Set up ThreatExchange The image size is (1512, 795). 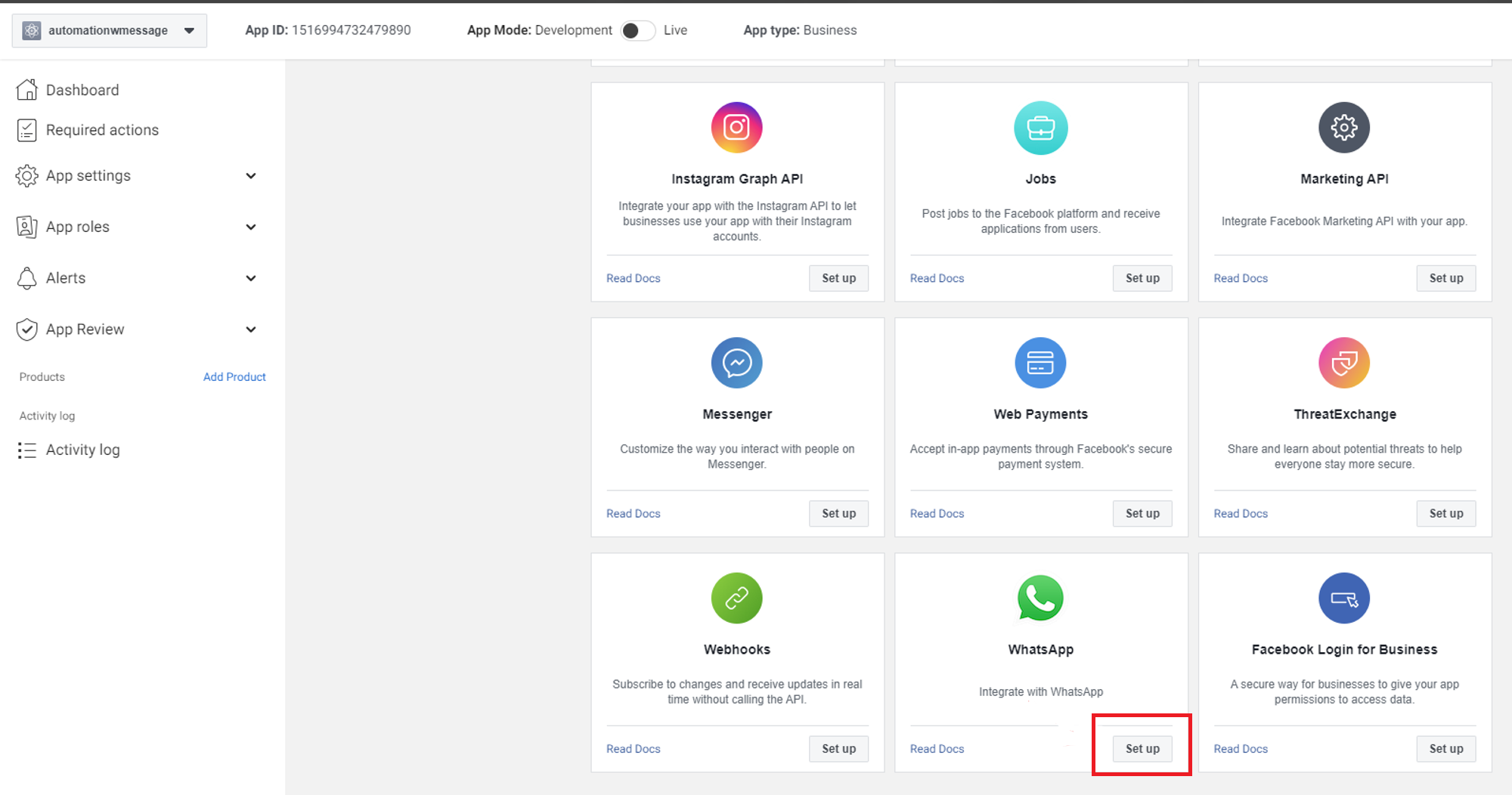pyautogui.click(x=1446, y=513)
